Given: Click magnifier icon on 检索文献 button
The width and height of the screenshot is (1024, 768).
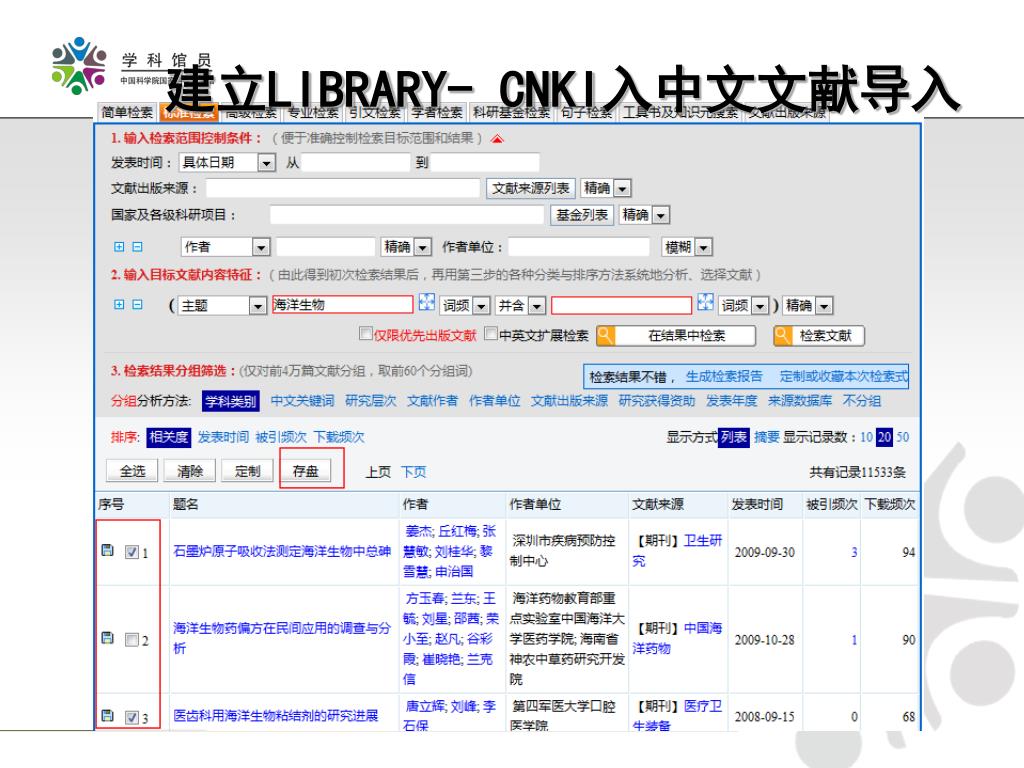Looking at the screenshot, I should tap(782, 336).
